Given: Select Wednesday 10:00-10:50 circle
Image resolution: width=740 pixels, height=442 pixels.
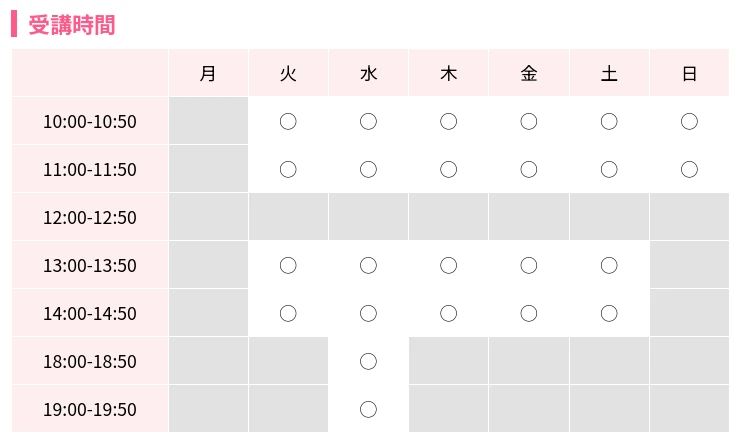Looking at the screenshot, I should (368, 121).
